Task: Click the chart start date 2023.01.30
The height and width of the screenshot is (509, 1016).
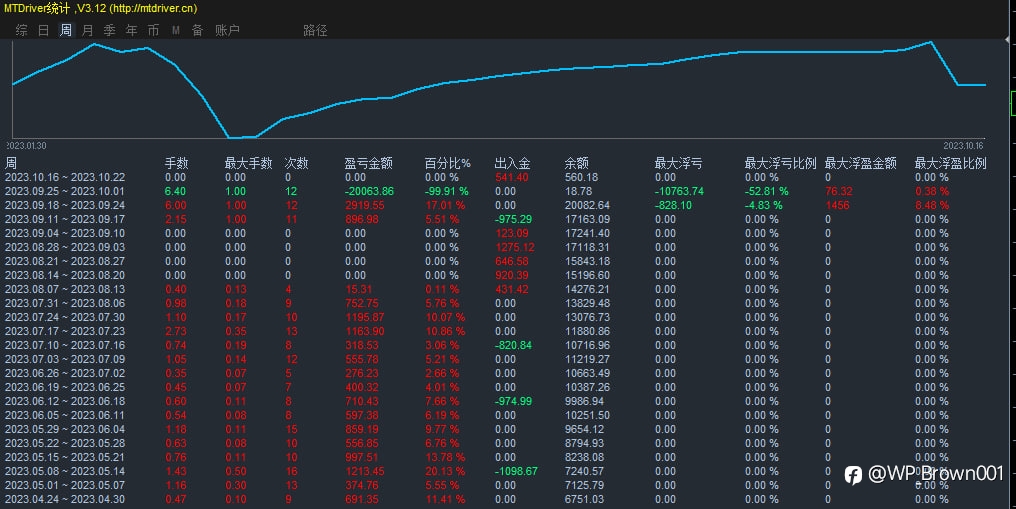Action: 26,146
